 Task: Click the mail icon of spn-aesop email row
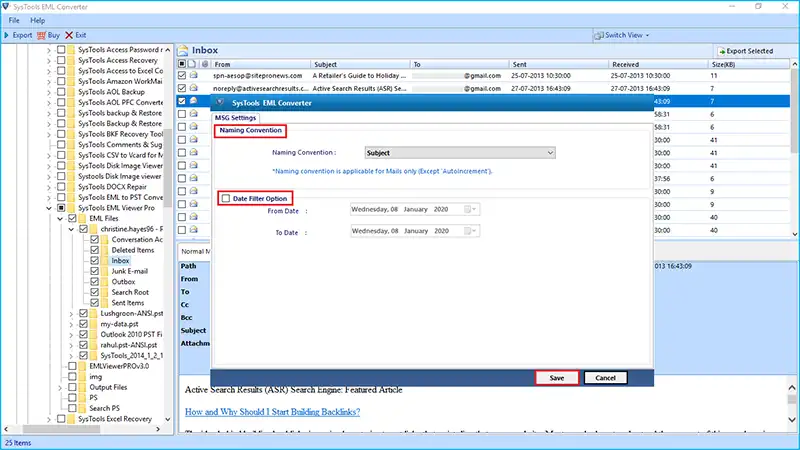tap(194, 75)
